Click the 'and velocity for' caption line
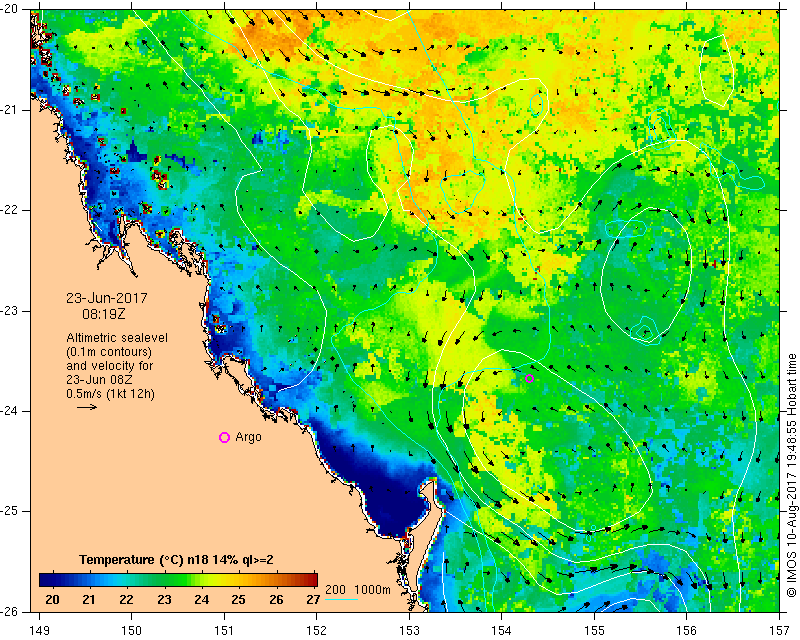The height and width of the screenshot is (640, 800). [x=109, y=365]
